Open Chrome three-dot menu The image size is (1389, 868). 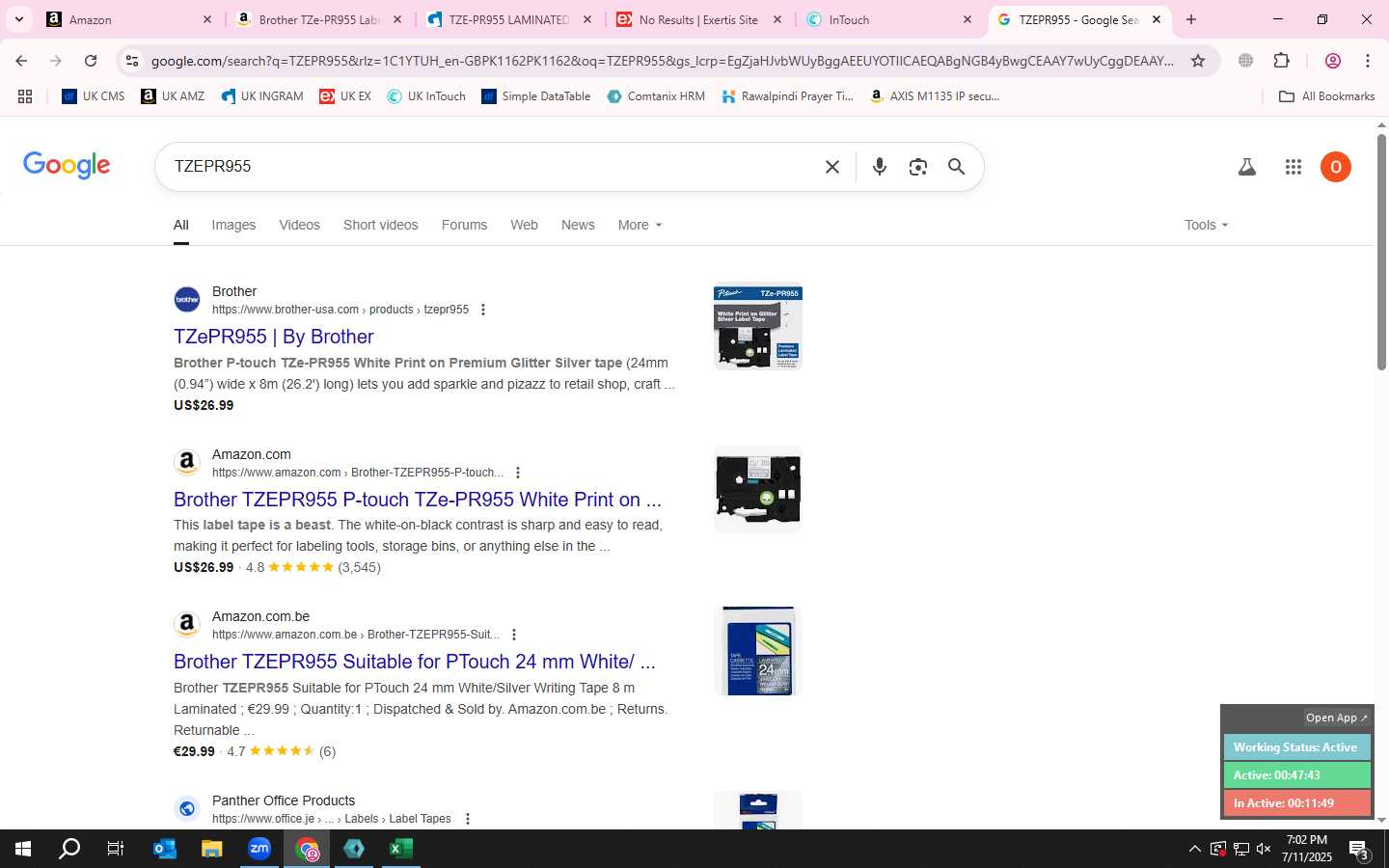pyautogui.click(x=1368, y=61)
